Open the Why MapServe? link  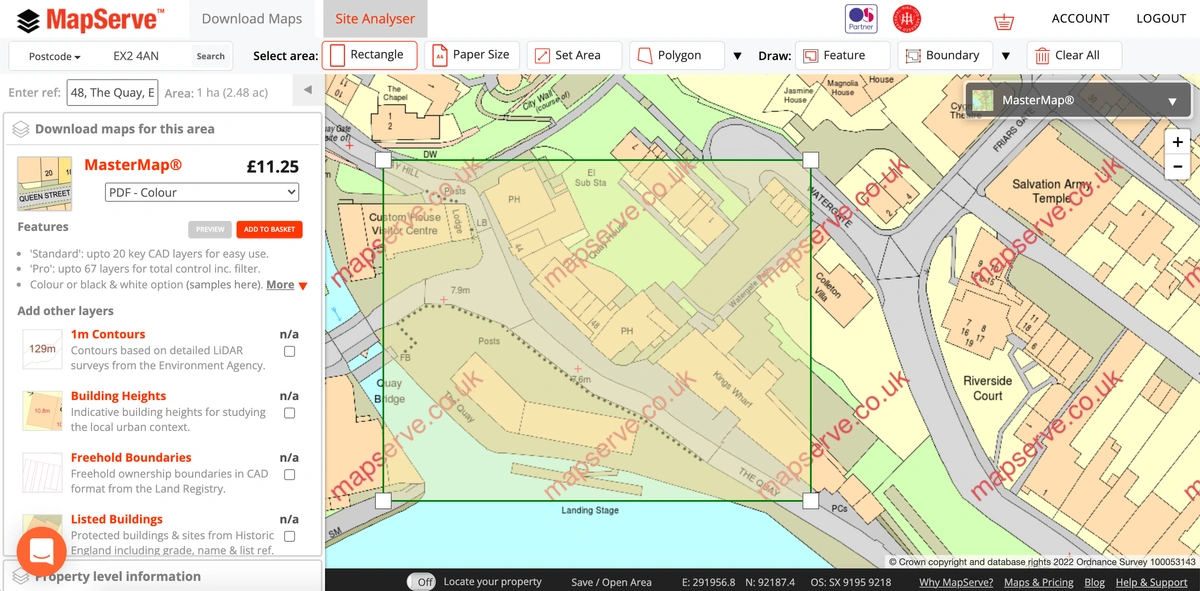(956, 582)
